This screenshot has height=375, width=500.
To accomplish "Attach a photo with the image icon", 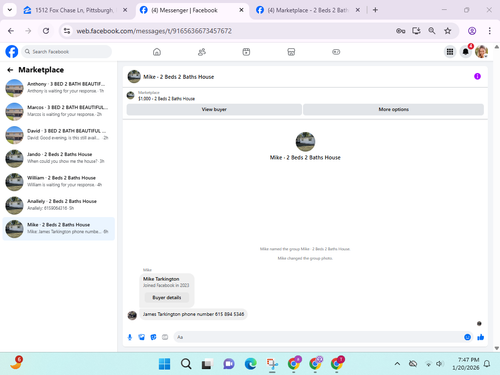I will (142, 337).
